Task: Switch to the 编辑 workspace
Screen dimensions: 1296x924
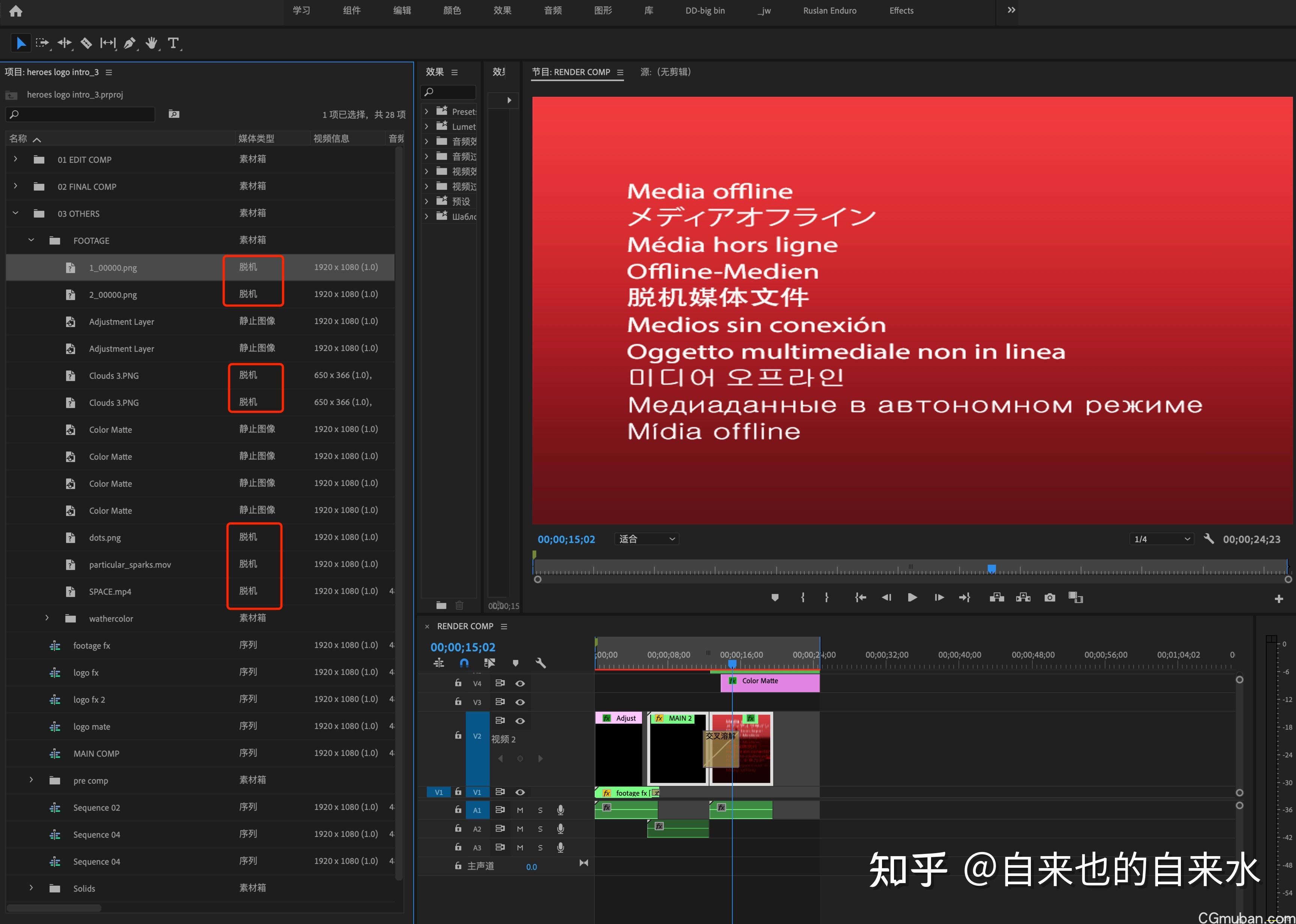Action: (x=402, y=11)
